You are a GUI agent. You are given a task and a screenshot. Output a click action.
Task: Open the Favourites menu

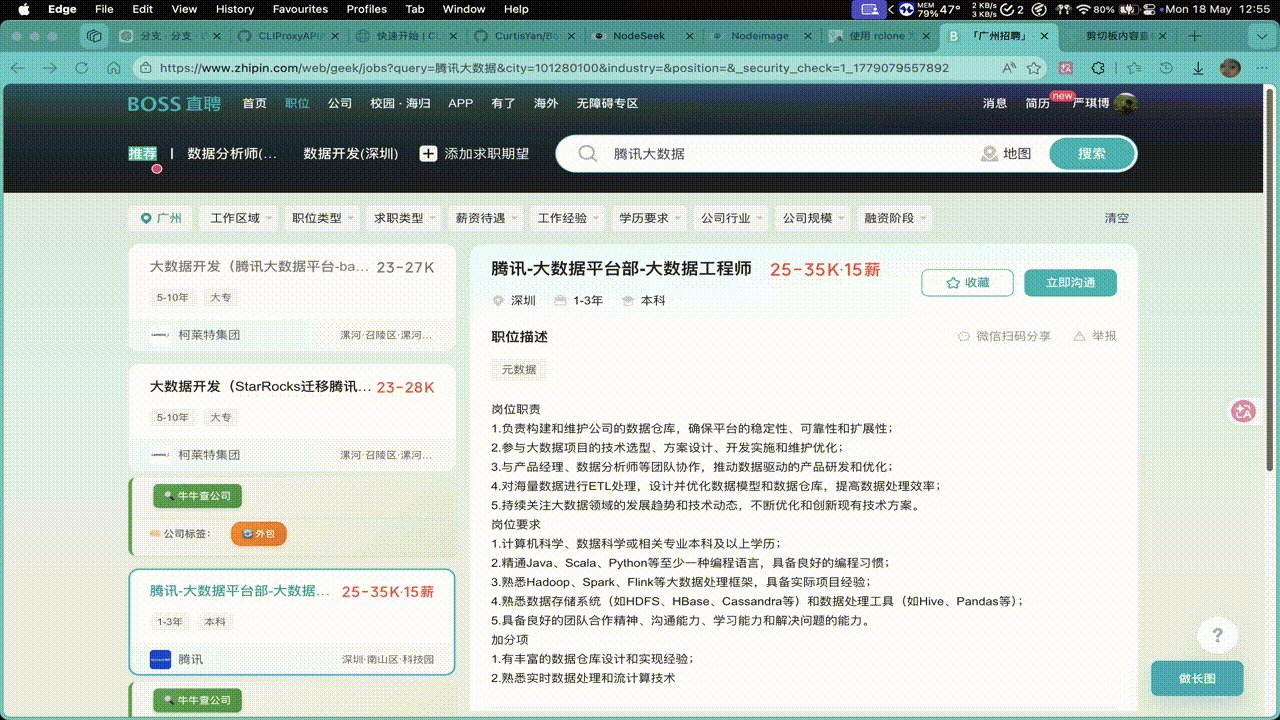pos(300,9)
